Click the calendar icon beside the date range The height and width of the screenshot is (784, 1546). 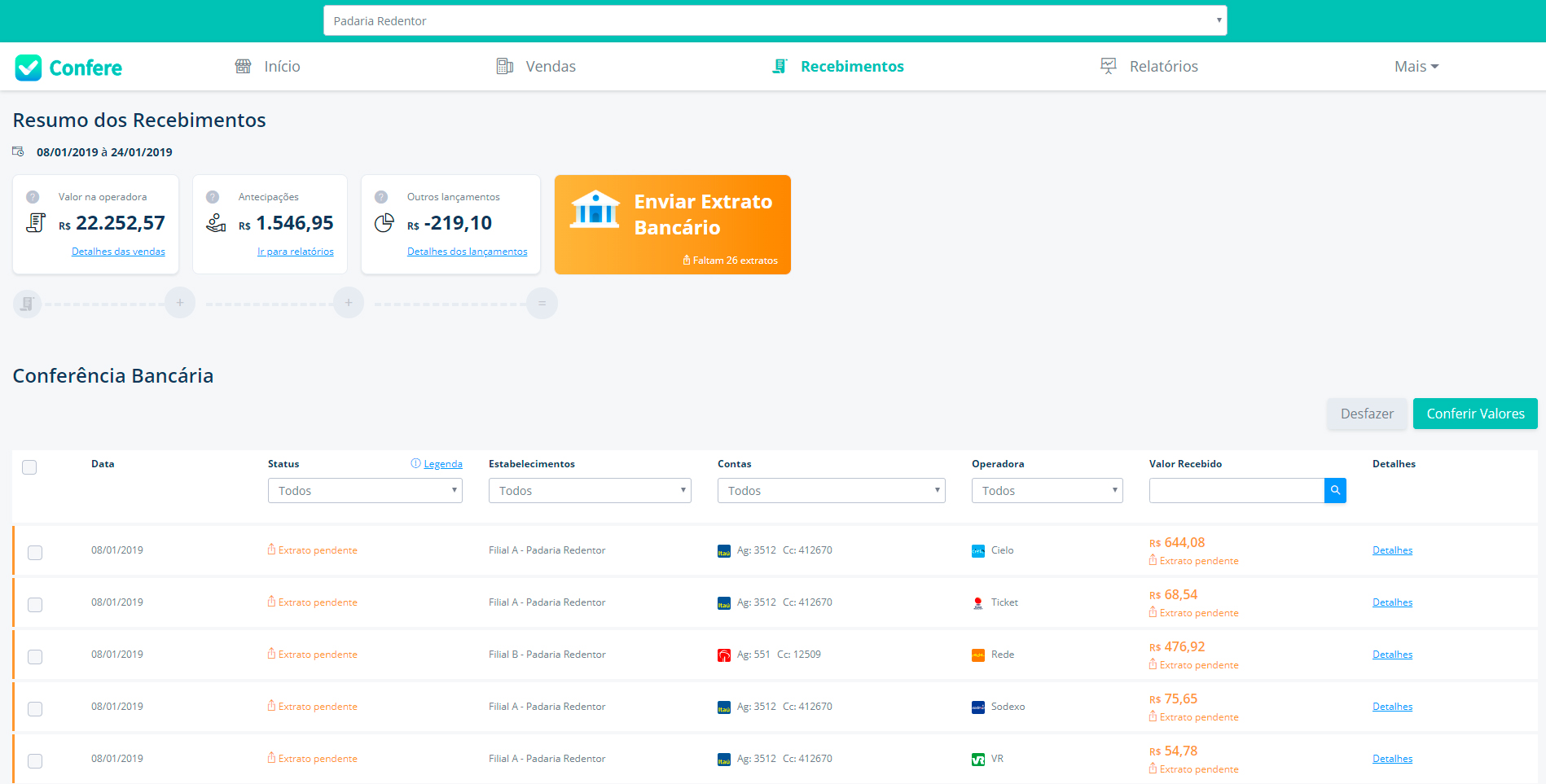click(18, 151)
